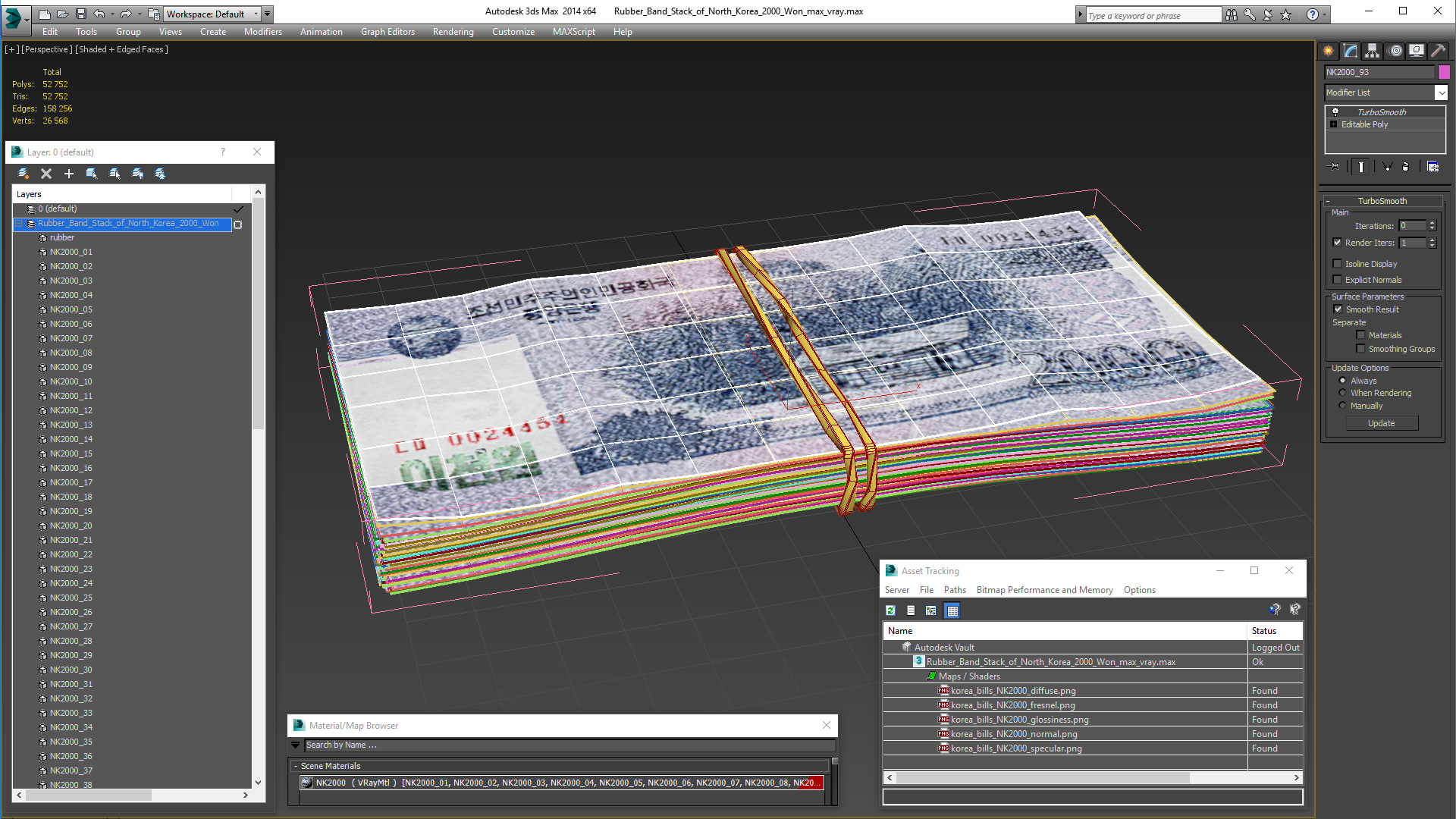Open the Motion panel tab icon
1456x819 pixels.
point(1395,51)
